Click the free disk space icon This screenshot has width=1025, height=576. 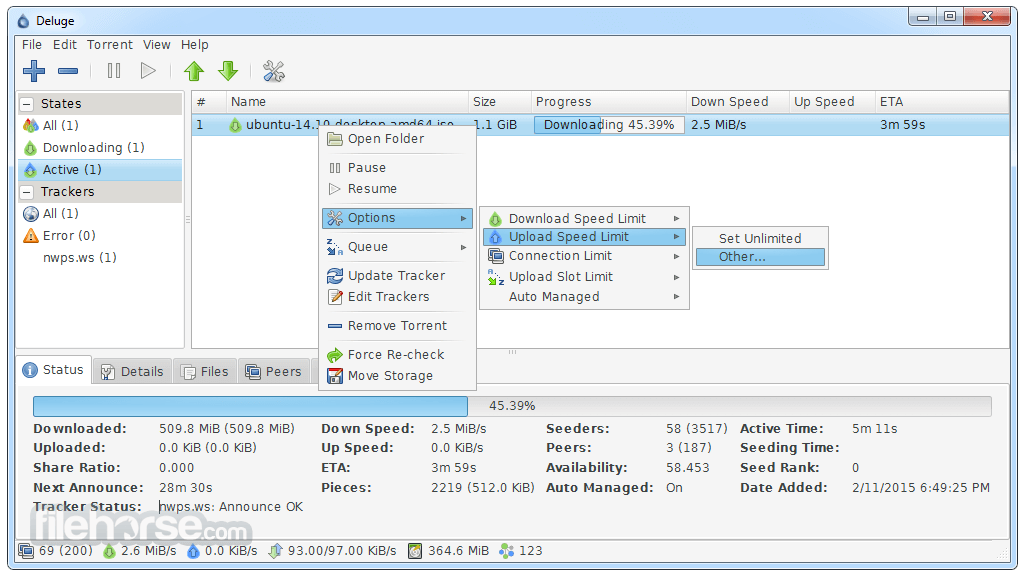(415, 551)
